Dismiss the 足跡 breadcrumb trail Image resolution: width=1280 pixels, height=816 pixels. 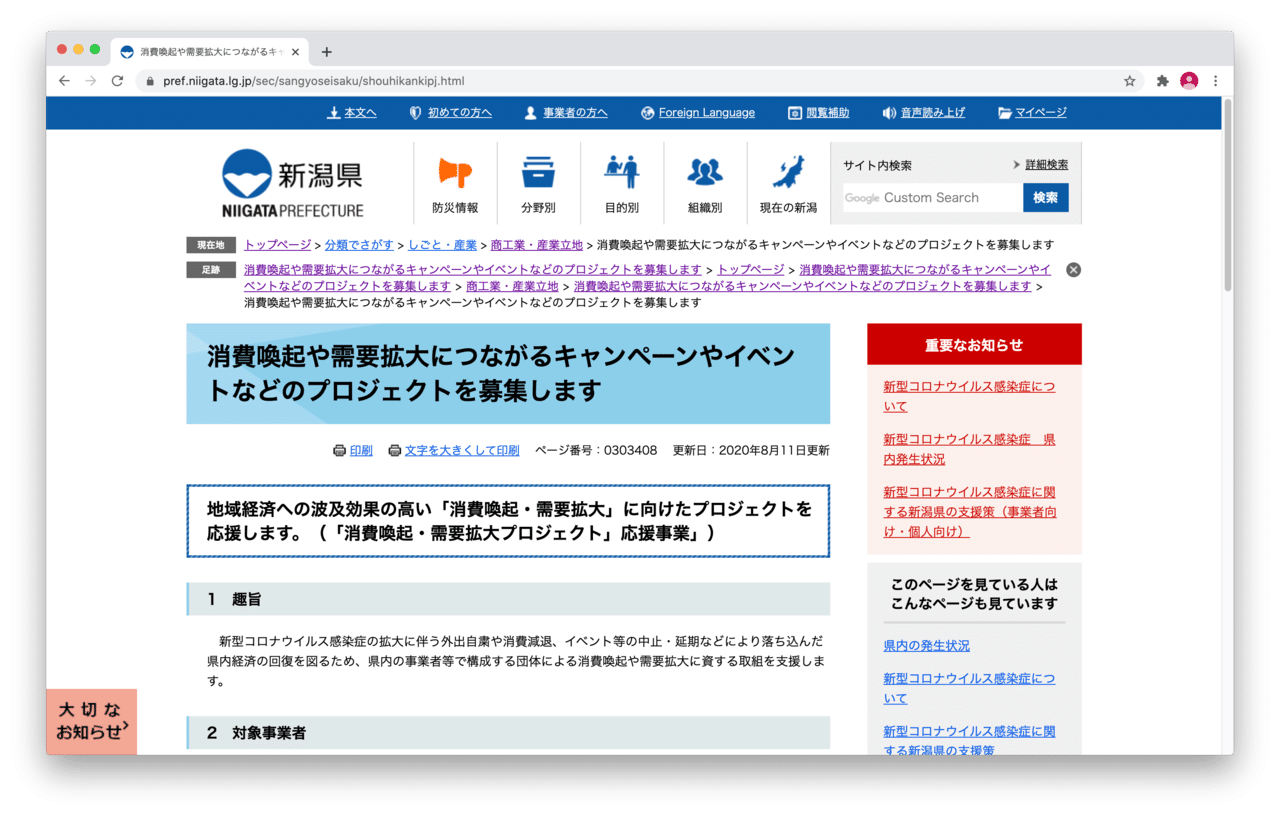coord(1072,269)
